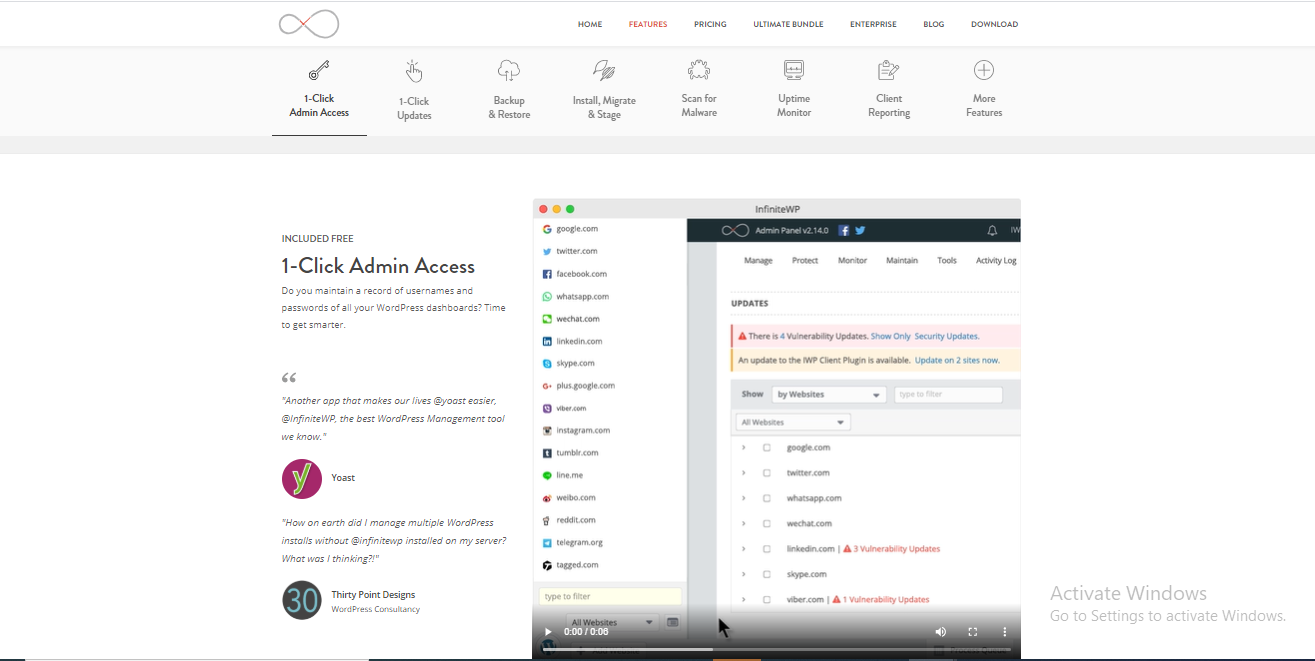Open ULTIMATE BUNDLE in the navigation
Image resolution: width=1315 pixels, height=661 pixels.
click(788, 24)
